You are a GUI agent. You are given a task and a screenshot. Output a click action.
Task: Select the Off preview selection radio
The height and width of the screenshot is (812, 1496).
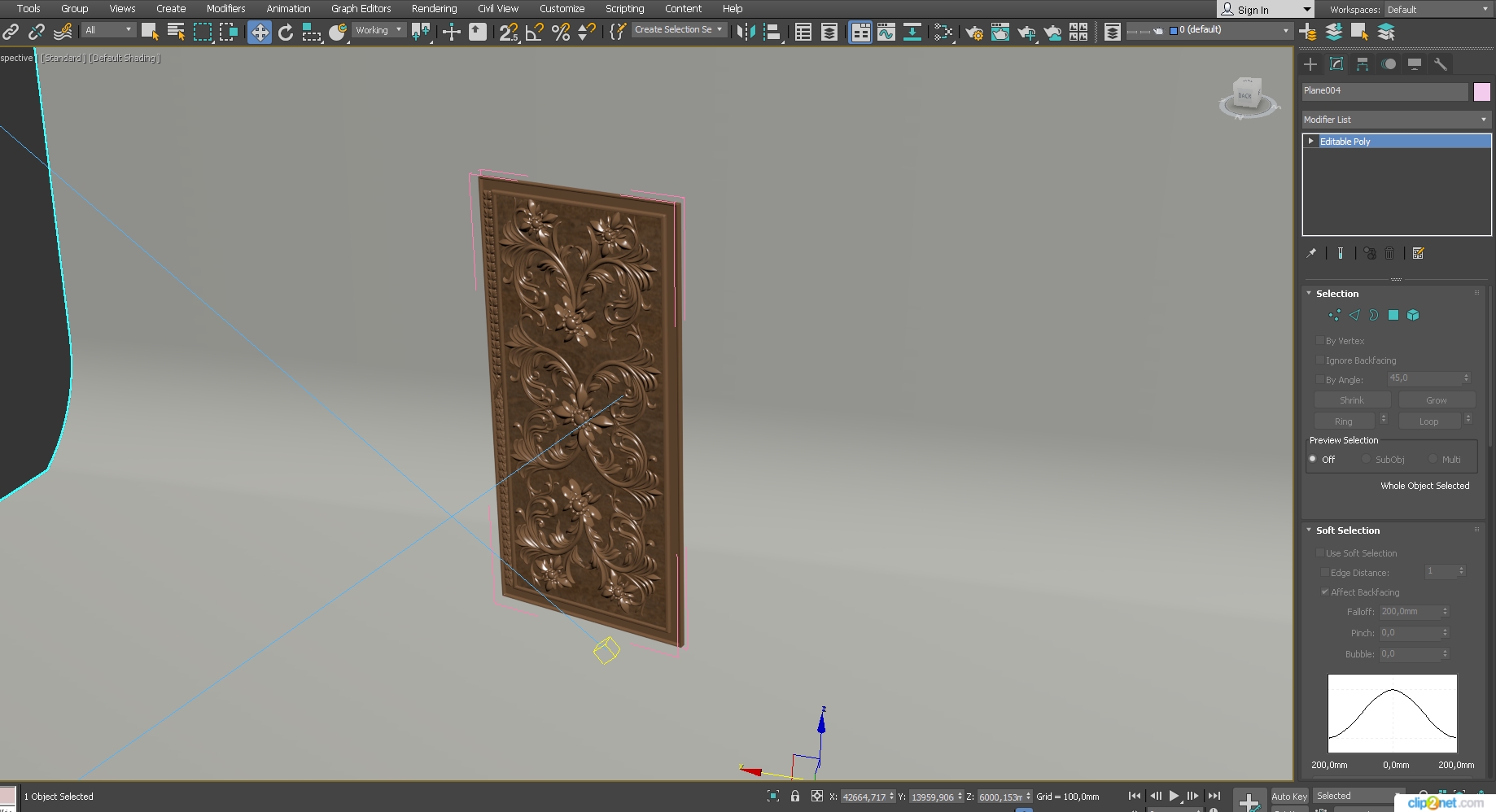click(1313, 460)
